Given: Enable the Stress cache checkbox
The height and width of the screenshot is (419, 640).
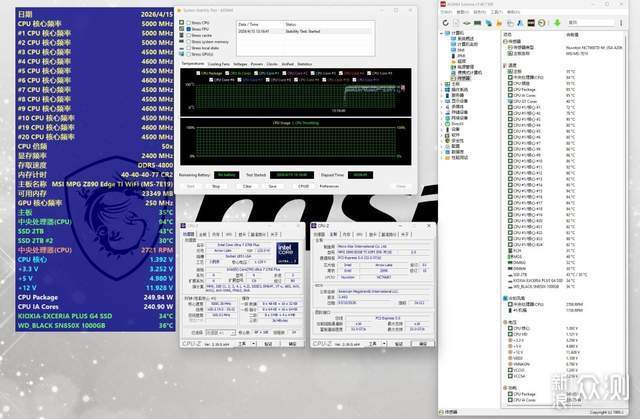Looking at the screenshot, I should point(189,35).
